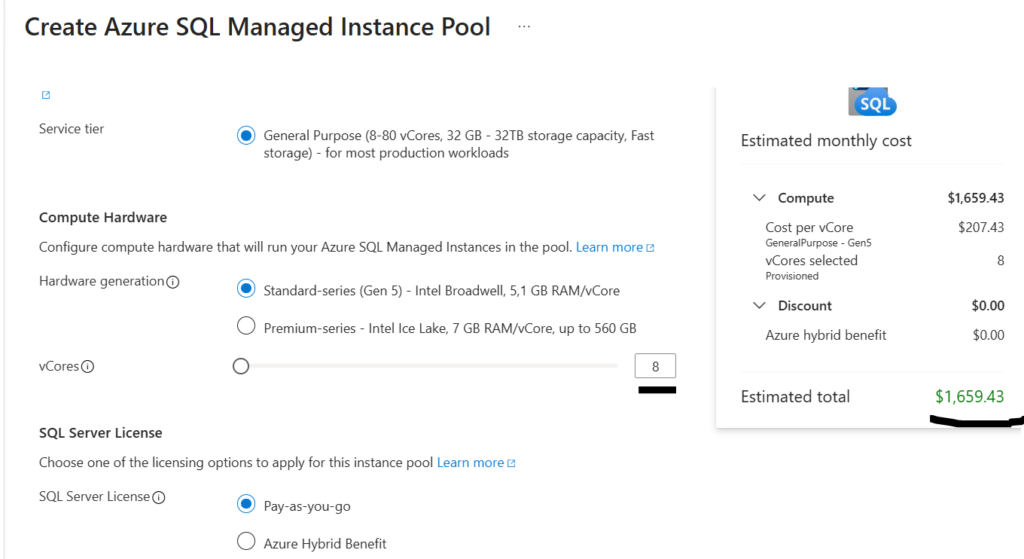Click the Create Azure SQL Managed Instance Pool title

pyautogui.click(x=257, y=27)
